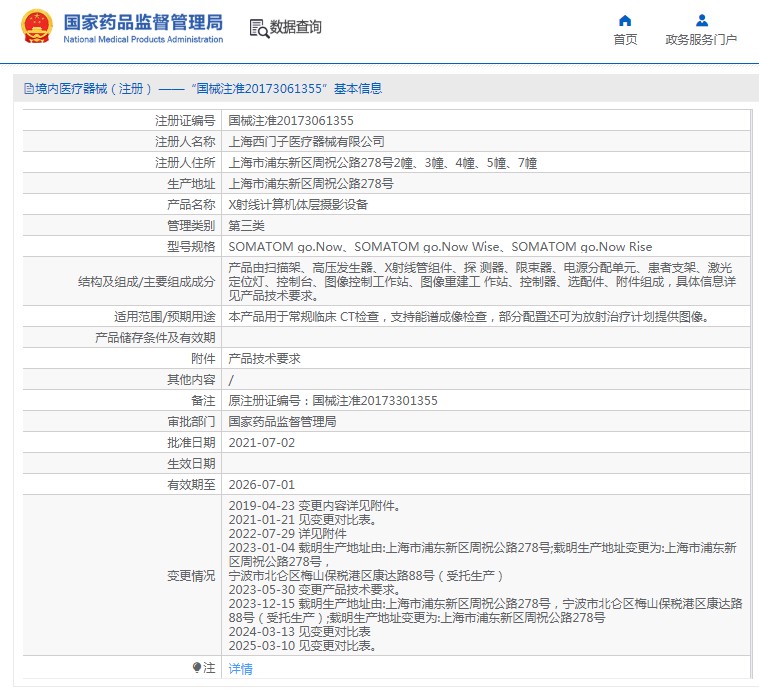This screenshot has width=759, height=693.
Task: Click change entry 2022-07-29 详见附件
Action: (288, 534)
